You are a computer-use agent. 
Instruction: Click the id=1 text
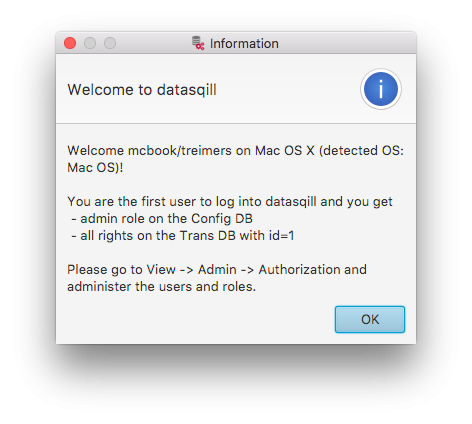(282, 236)
